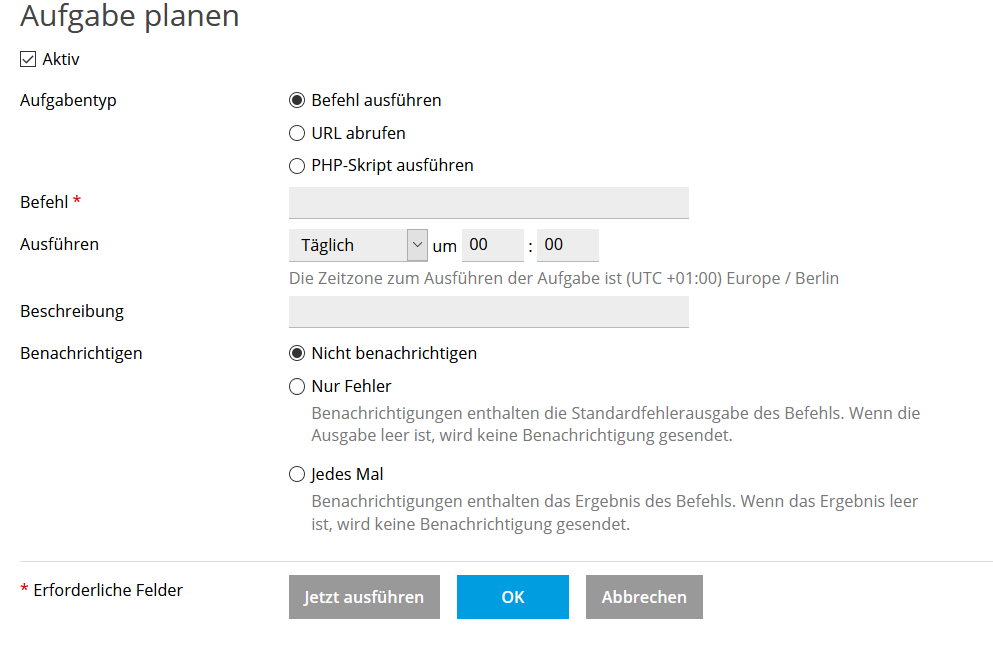The width and height of the screenshot is (993, 647).
Task: Click the 'Aufgabe planen' heading
Action: (x=130, y=16)
